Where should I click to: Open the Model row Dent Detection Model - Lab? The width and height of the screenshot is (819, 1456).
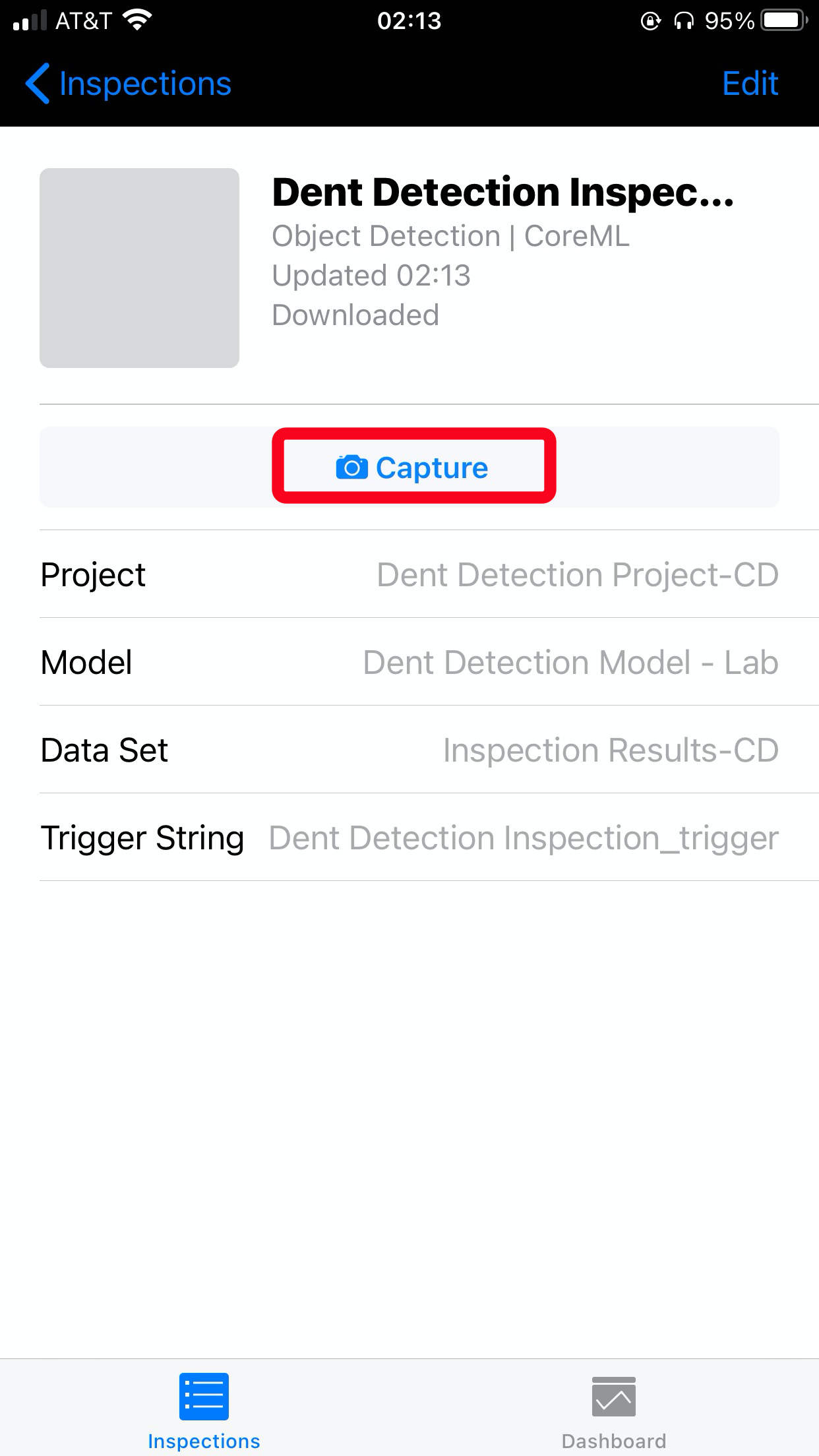click(409, 661)
